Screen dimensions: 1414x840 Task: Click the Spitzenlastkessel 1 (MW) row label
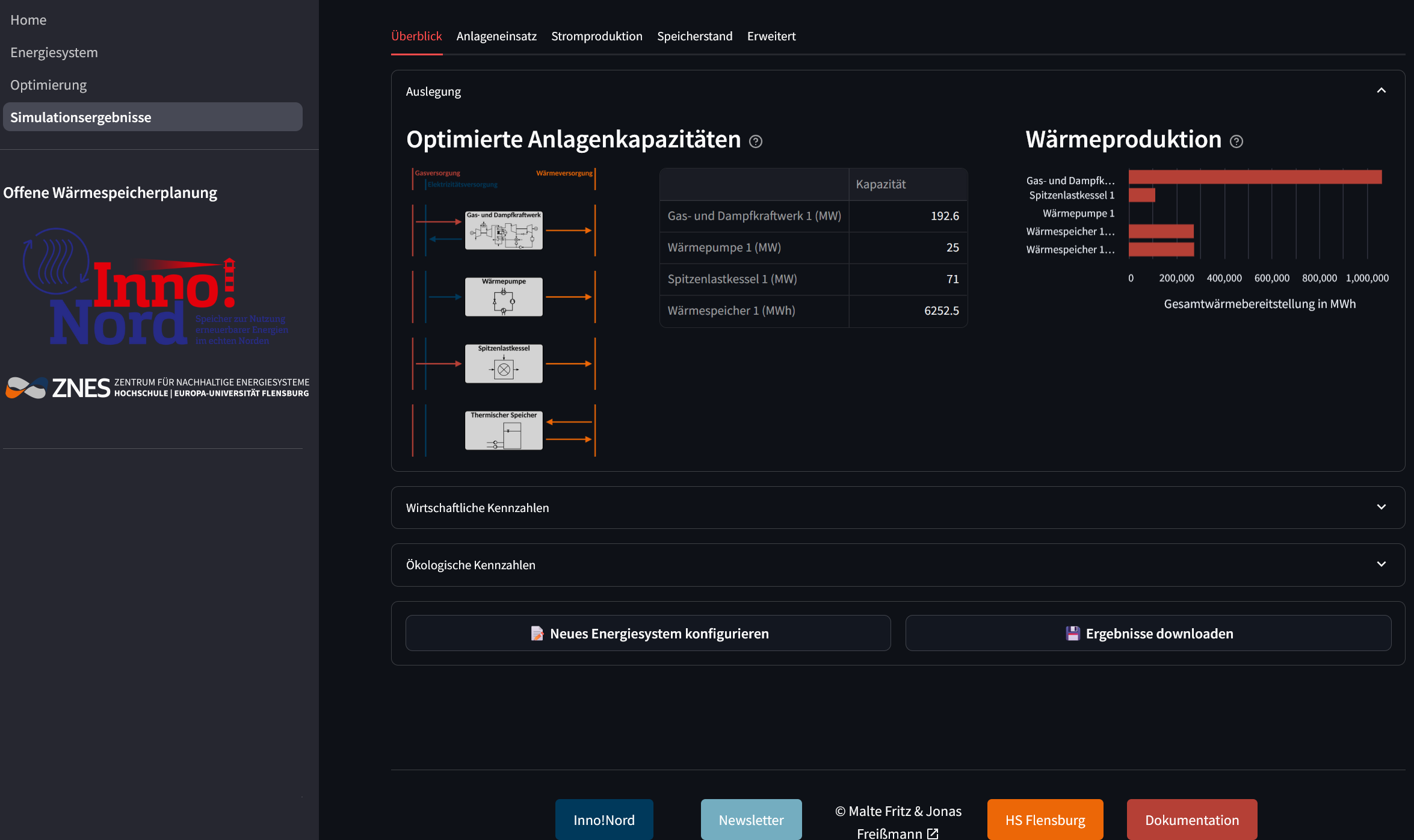pyautogui.click(x=732, y=279)
